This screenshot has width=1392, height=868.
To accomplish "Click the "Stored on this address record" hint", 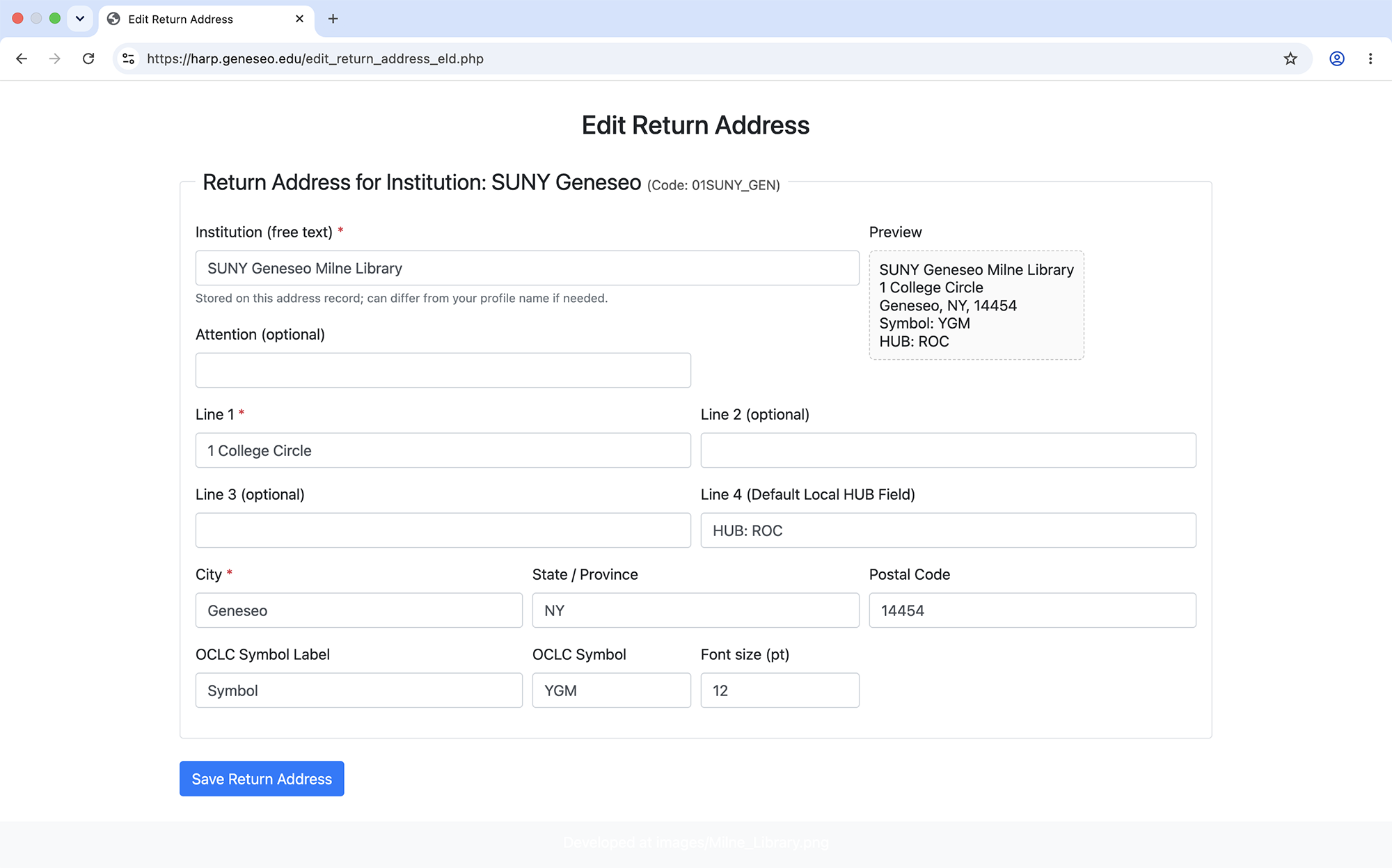I will [x=402, y=298].
